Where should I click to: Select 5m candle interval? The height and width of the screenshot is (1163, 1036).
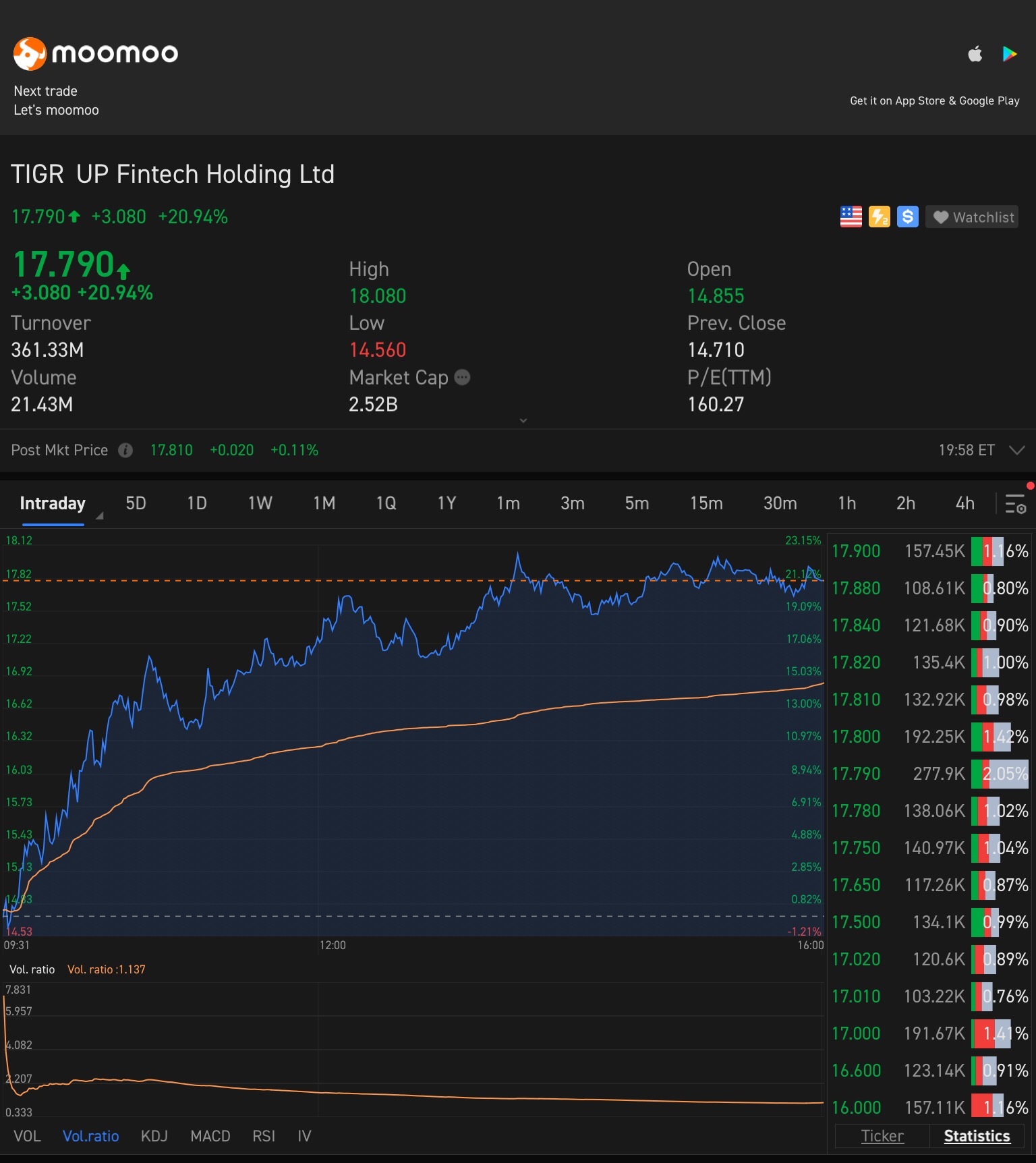coord(637,503)
